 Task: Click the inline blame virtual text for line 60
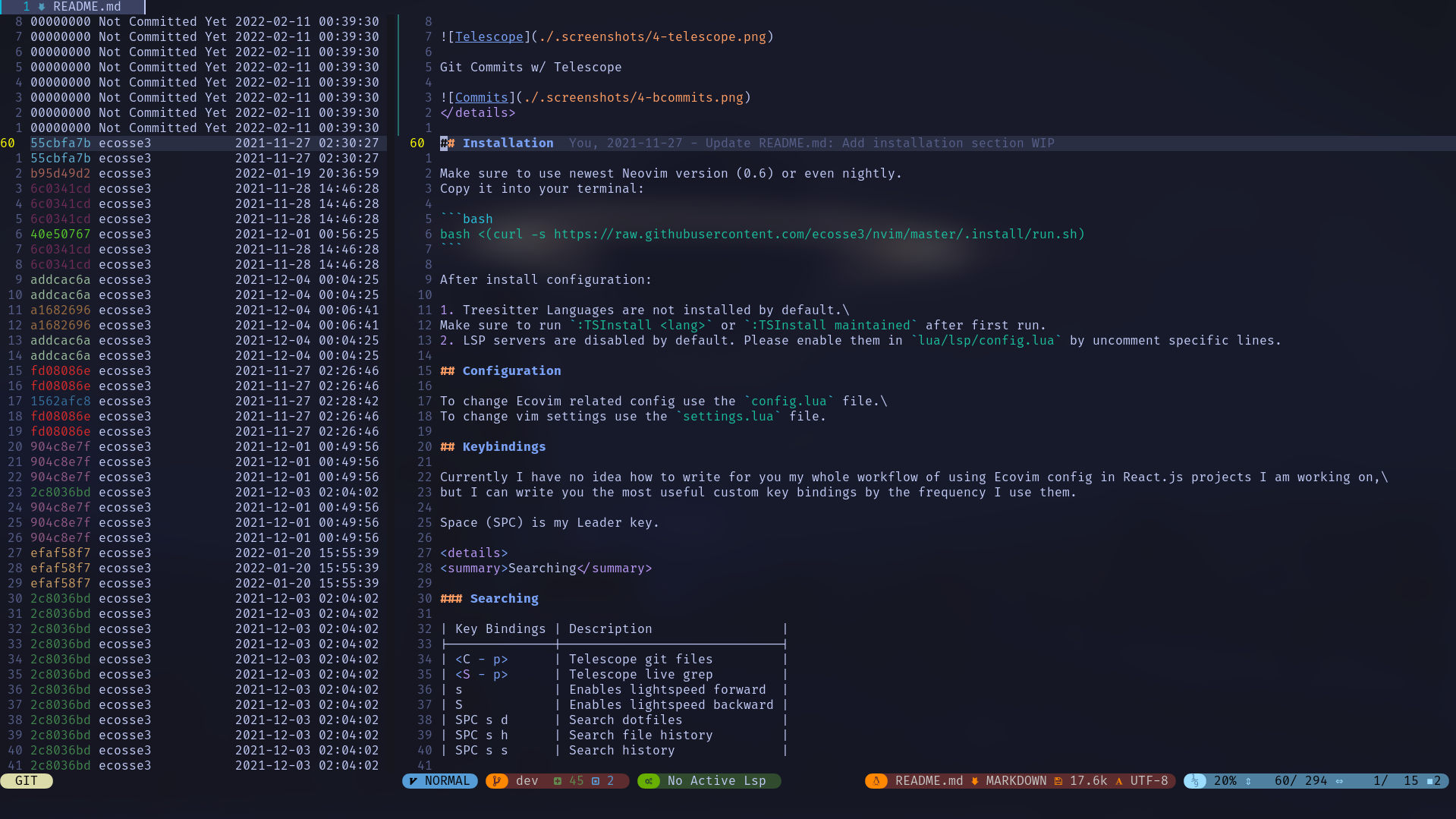pyautogui.click(x=812, y=143)
